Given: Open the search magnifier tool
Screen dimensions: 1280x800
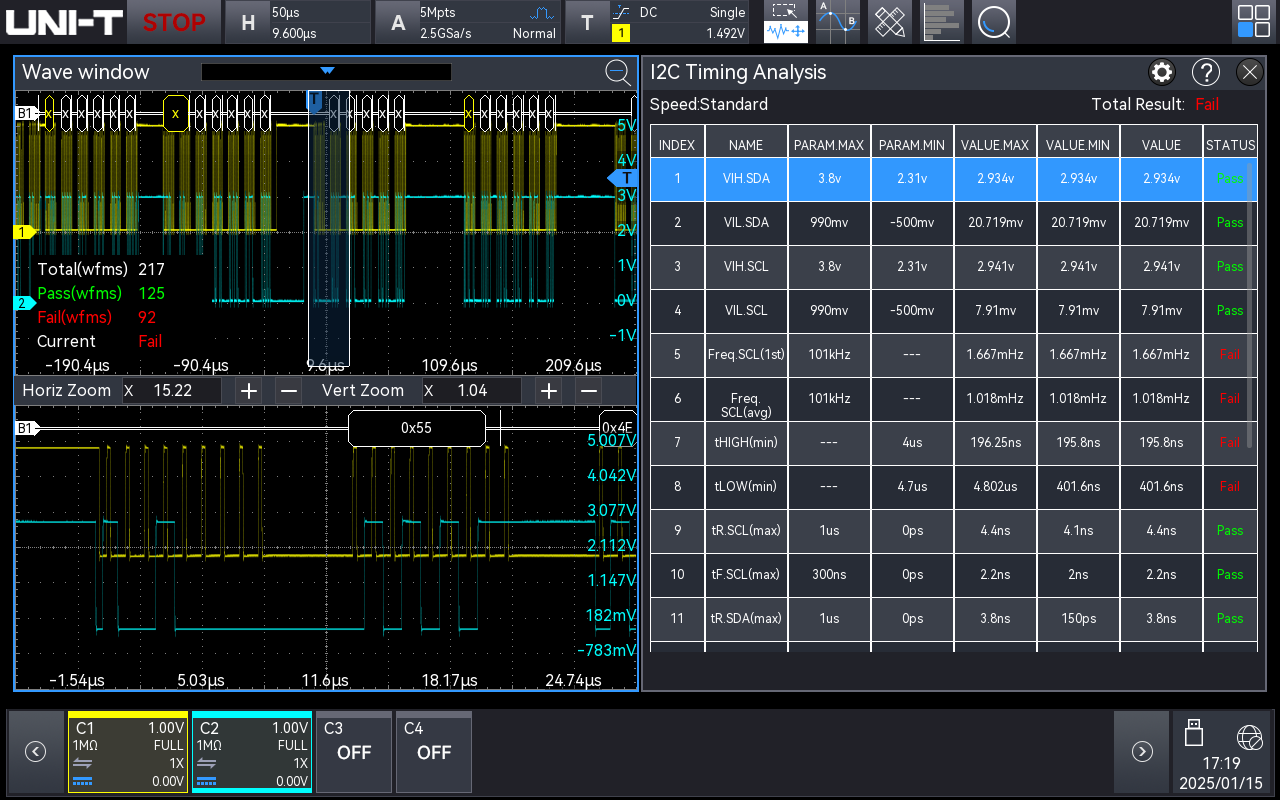Looking at the screenshot, I should pos(994,22).
